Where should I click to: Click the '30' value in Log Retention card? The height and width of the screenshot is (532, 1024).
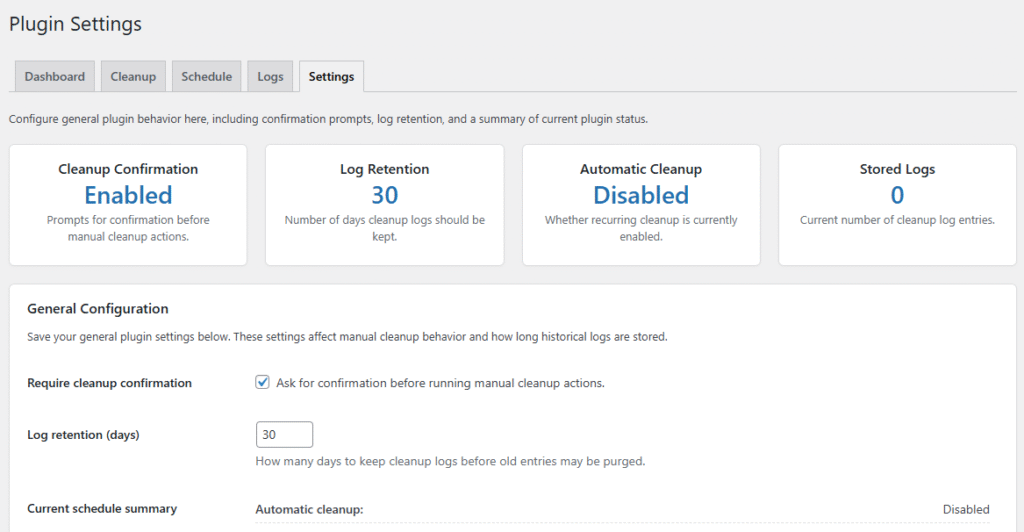[384, 195]
